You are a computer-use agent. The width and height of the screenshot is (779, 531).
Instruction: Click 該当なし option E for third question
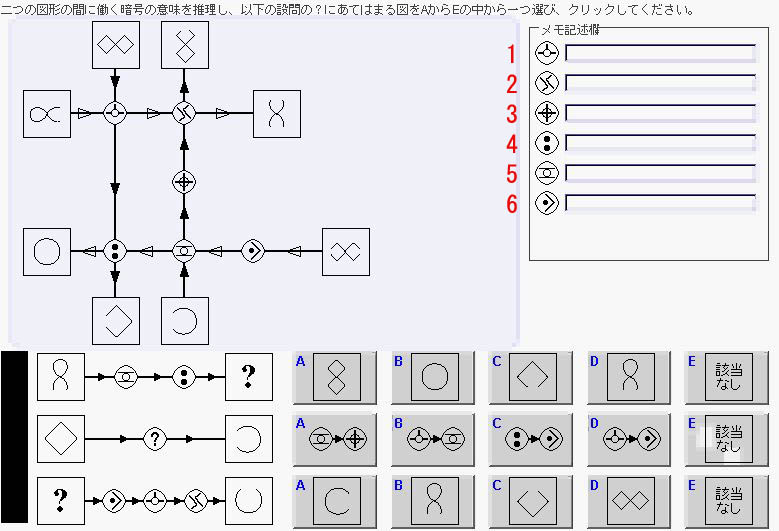click(x=728, y=501)
